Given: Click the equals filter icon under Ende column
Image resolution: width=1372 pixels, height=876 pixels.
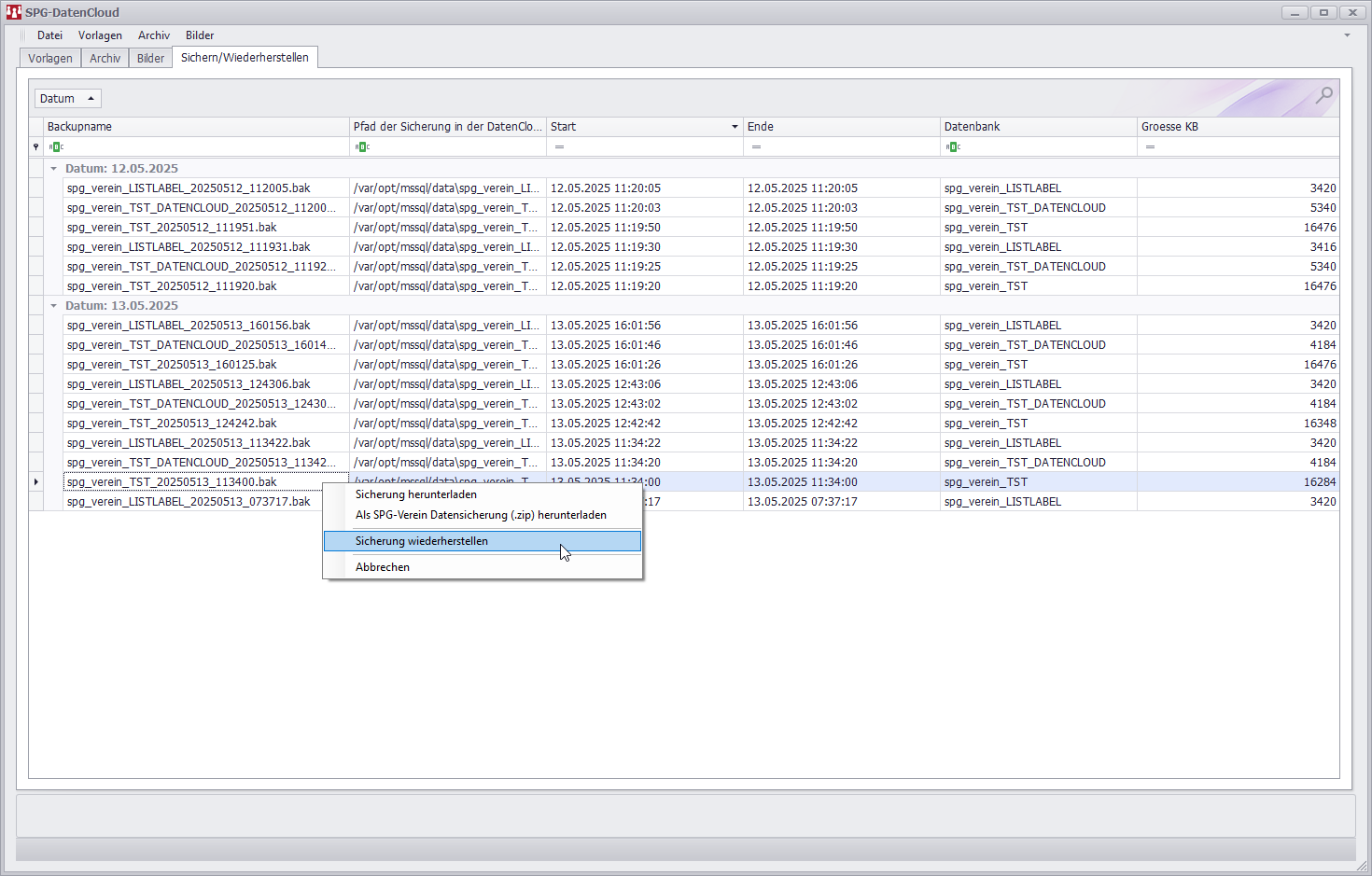Looking at the screenshot, I should point(756,146).
